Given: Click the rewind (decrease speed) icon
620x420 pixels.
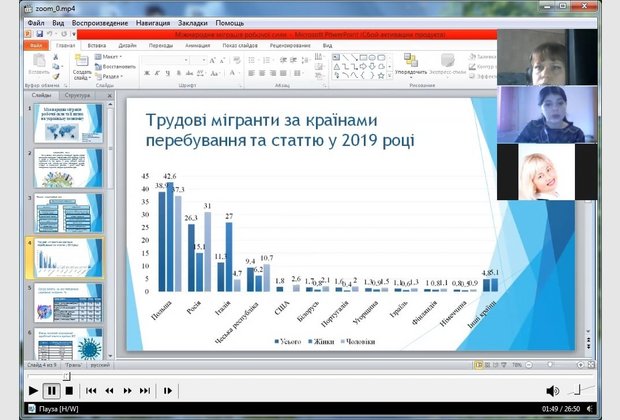Looking at the screenshot, I should (109, 391).
